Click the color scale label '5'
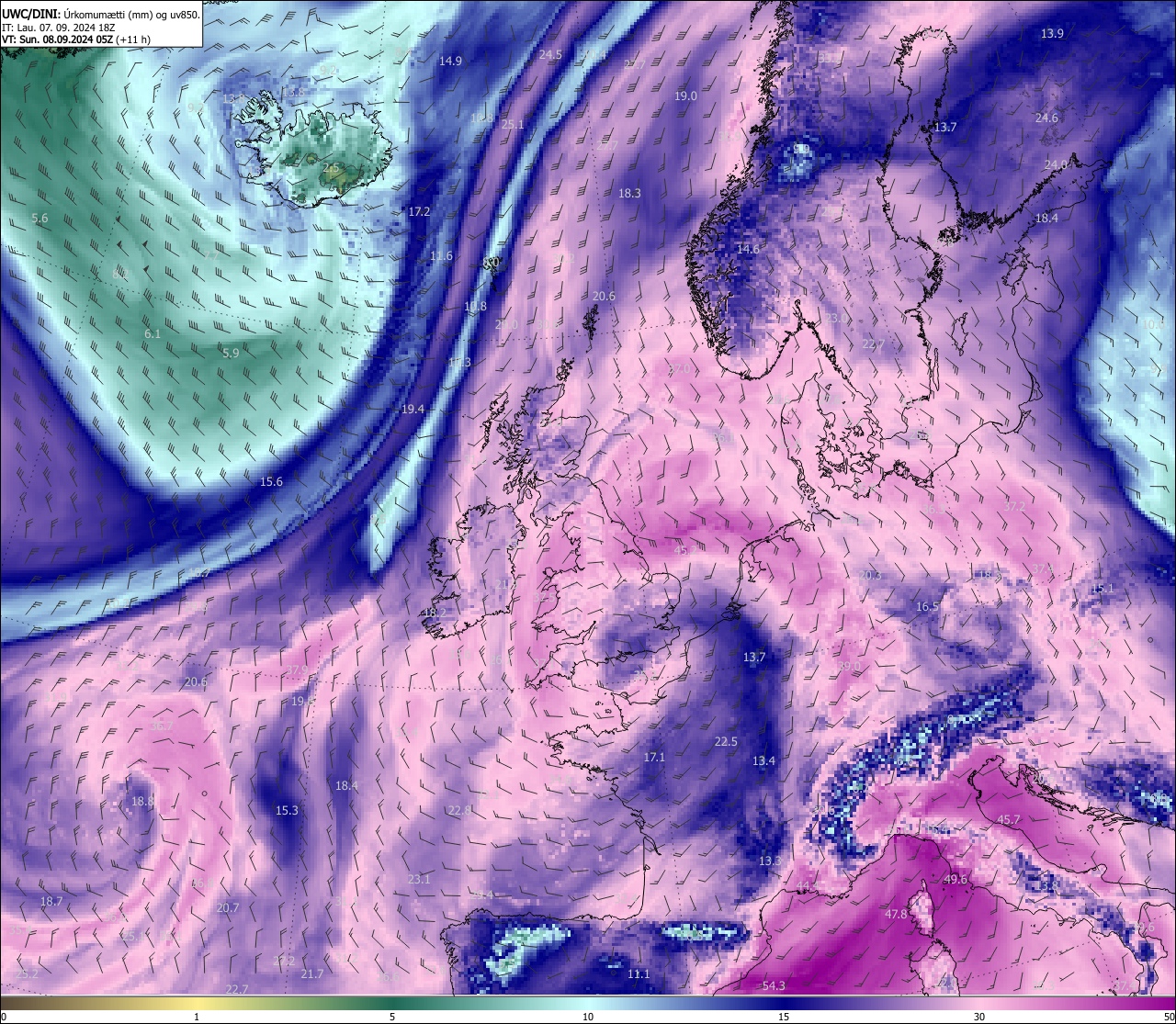This screenshot has height=1024, width=1176. coord(392,1017)
